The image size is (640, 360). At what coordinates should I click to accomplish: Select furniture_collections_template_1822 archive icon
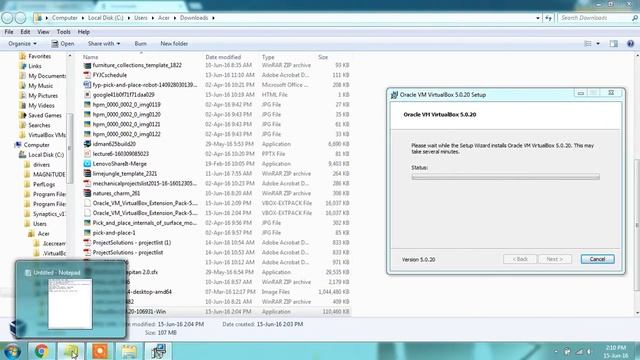click(x=87, y=65)
